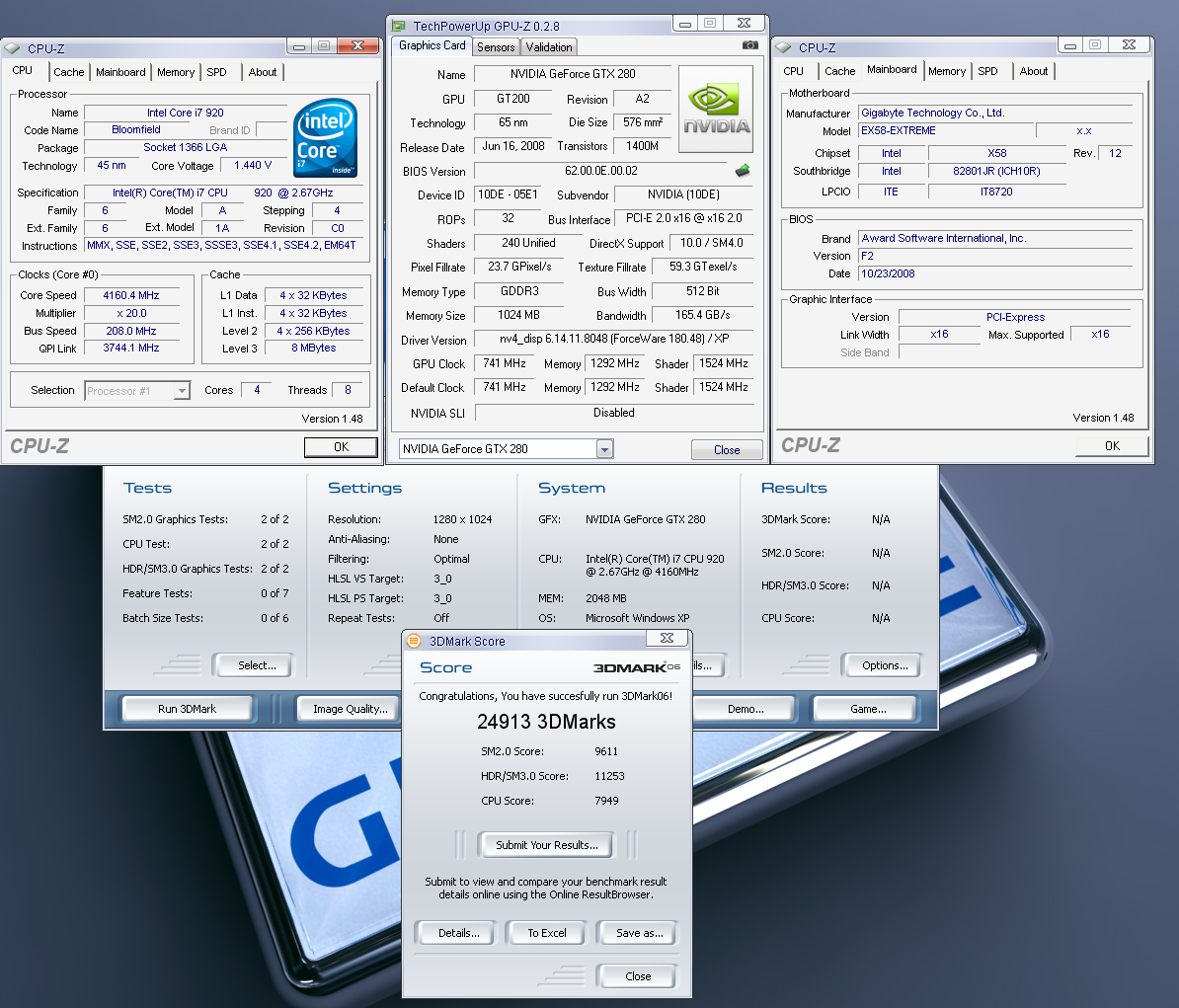Open About tab in right CPU-Z window

pyautogui.click(x=1034, y=71)
